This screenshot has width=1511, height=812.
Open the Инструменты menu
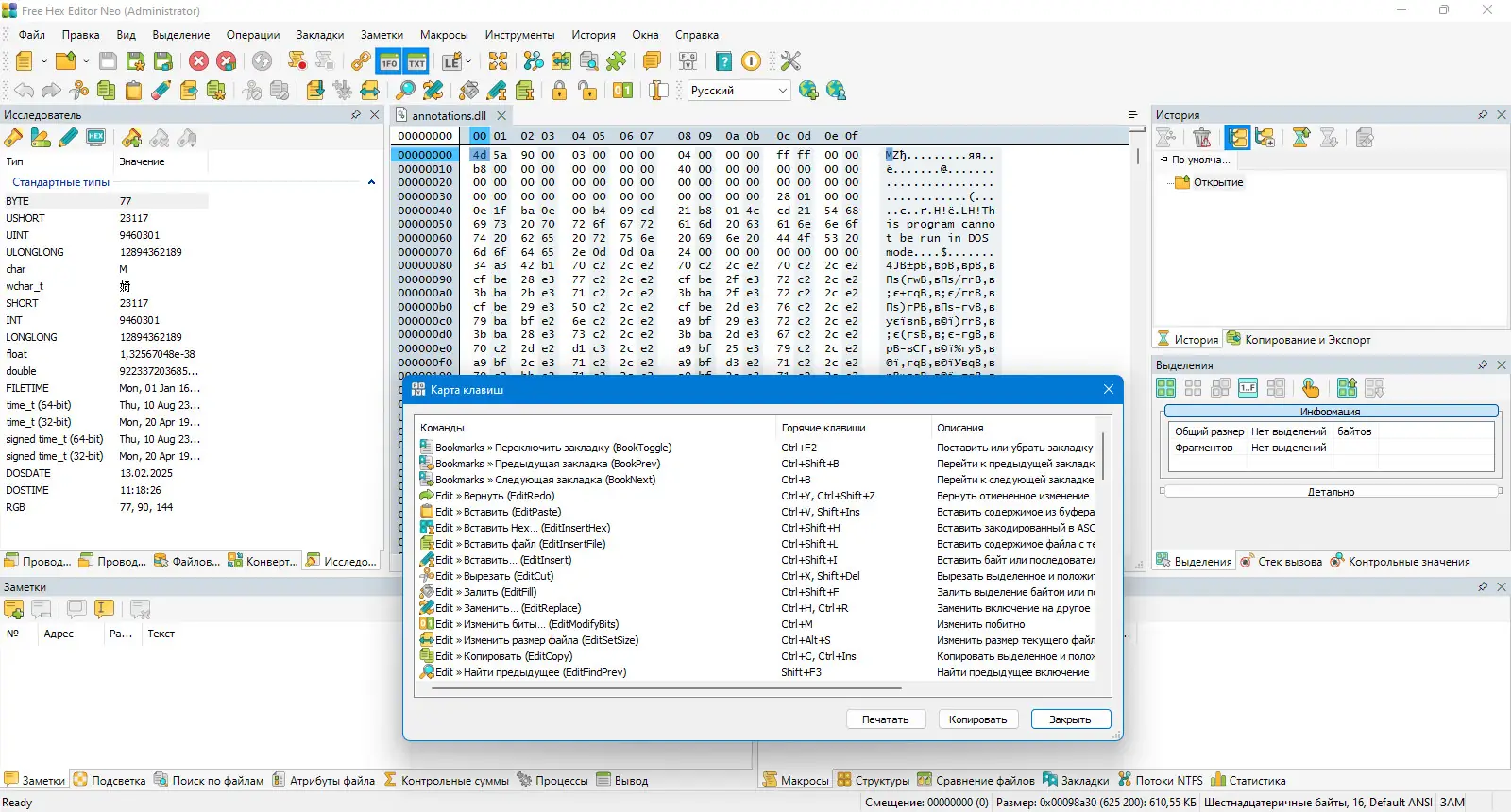click(x=519, y=35)
